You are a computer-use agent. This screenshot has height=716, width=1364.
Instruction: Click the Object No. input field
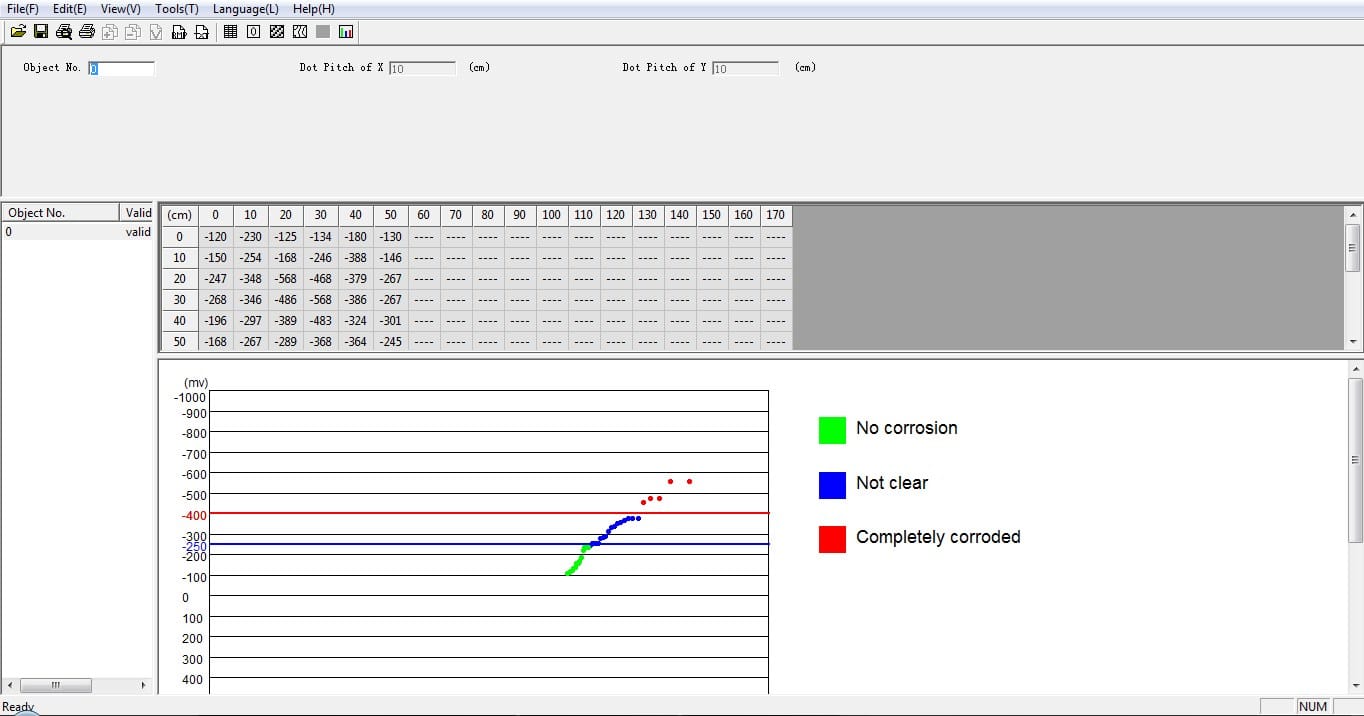[121, 68]
